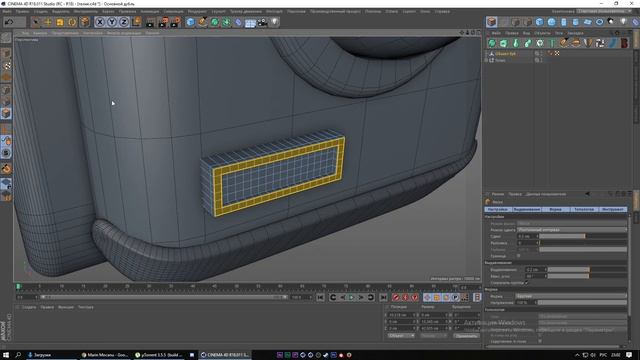Add a light object from toolbar
Viewport: 640px width, 360px height.
pos(275,22)
